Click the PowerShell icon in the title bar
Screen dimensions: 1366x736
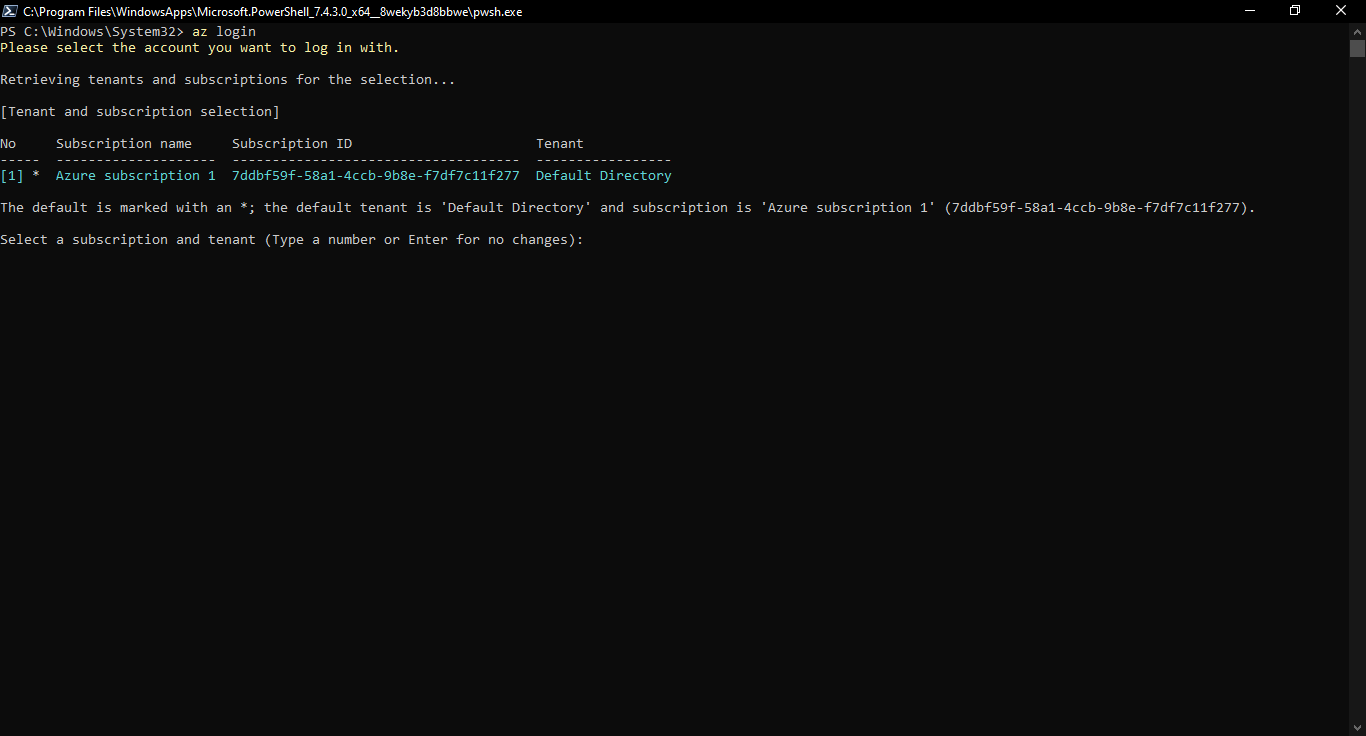(x=9, y=11)
